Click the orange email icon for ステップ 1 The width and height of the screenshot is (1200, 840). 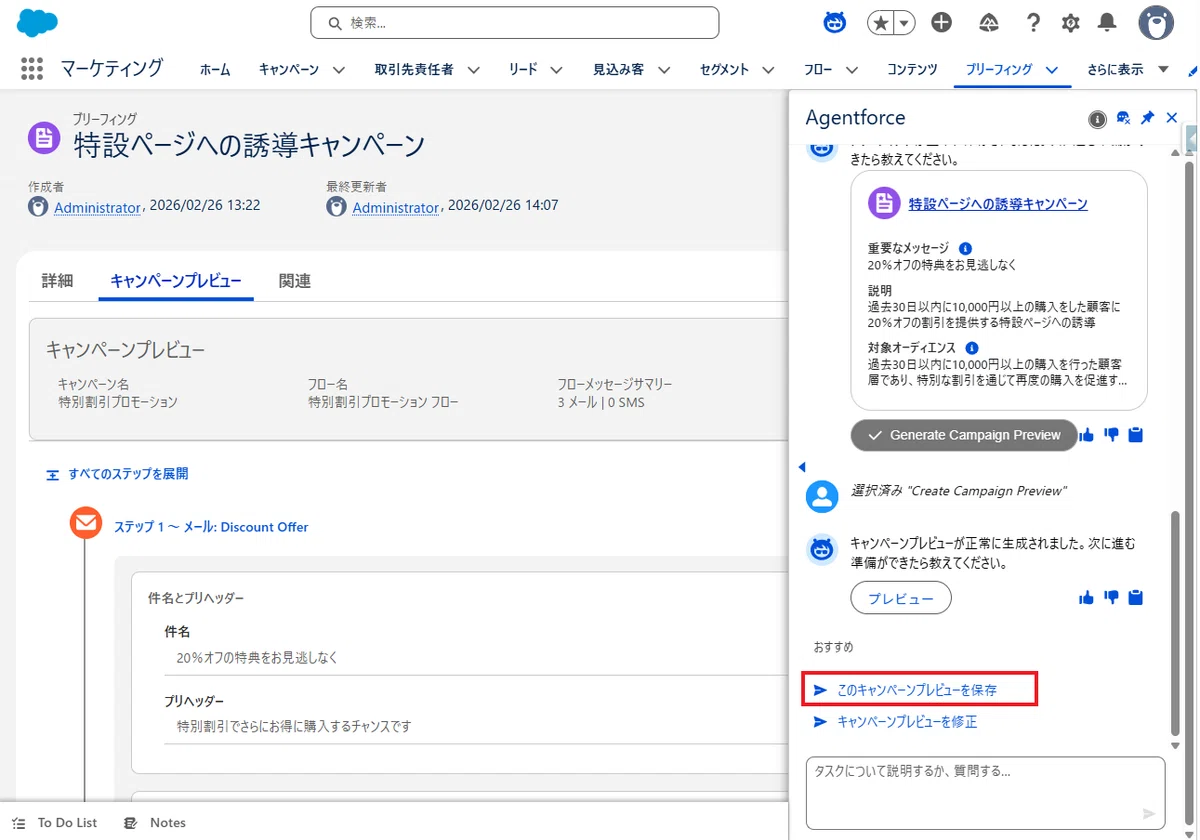(86, 523)
